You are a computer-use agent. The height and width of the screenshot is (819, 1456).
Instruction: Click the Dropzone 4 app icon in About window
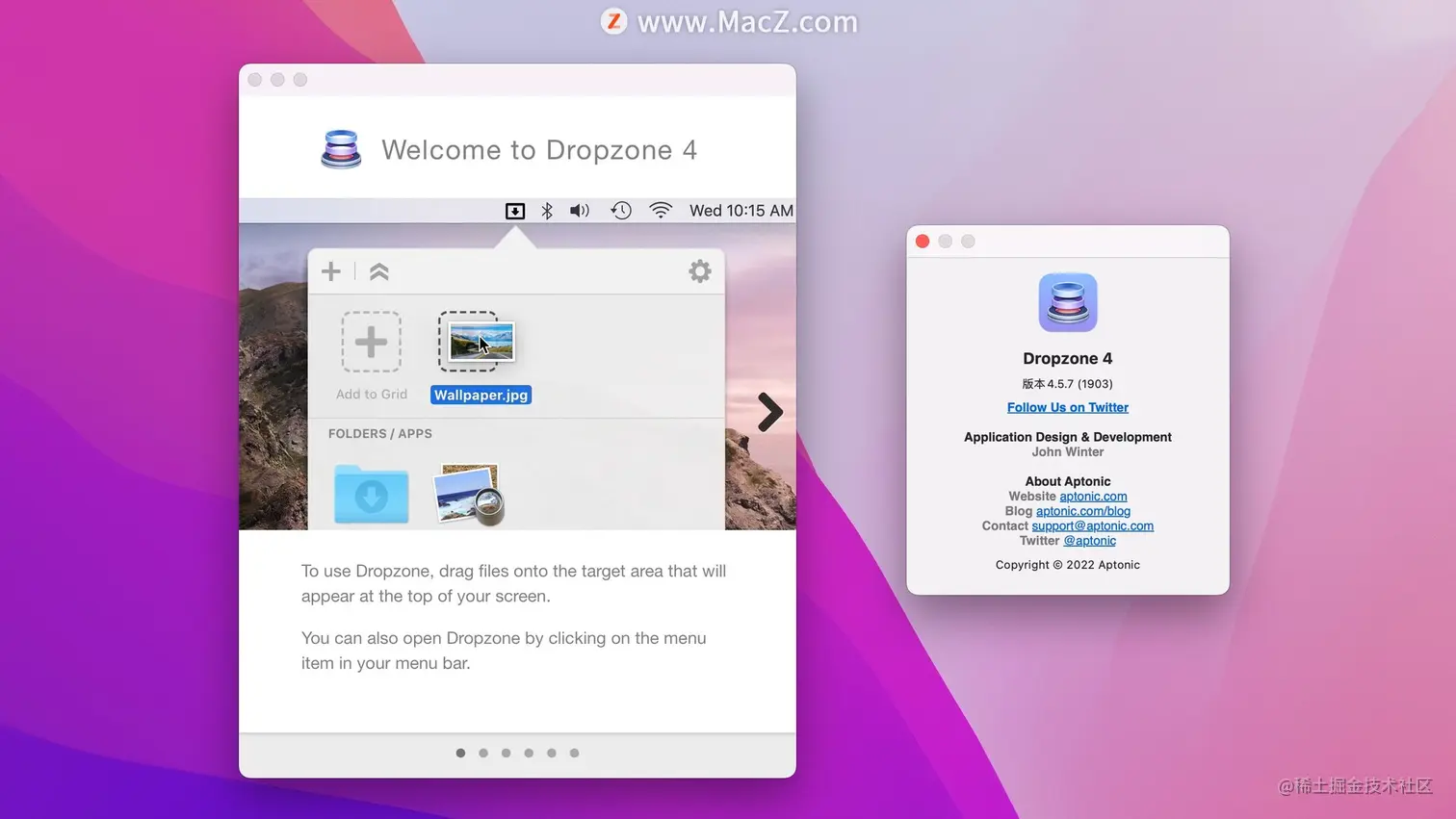(x=1068, y=302)
